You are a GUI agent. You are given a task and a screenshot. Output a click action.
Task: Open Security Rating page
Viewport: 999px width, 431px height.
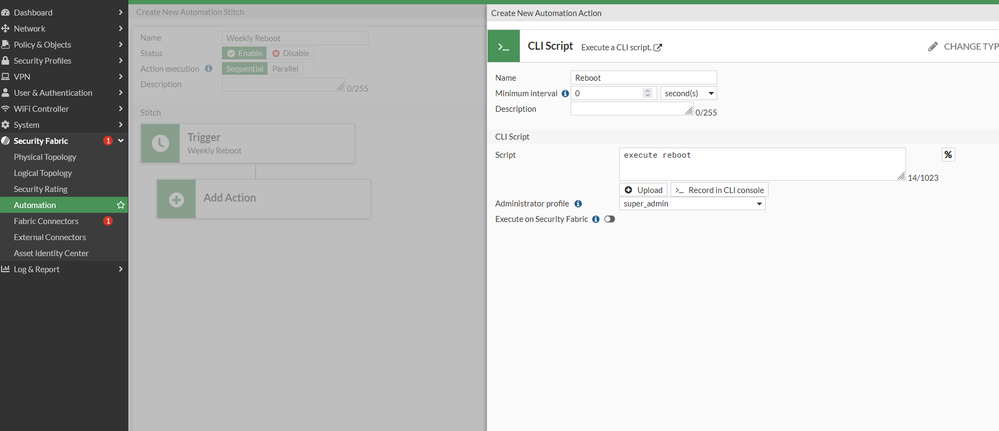40,189
